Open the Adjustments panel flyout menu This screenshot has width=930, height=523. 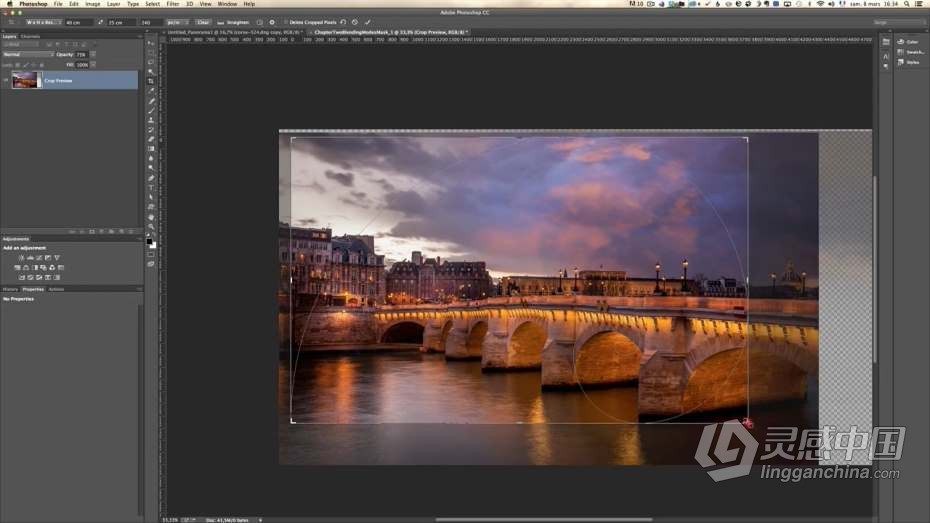(139, 238)
